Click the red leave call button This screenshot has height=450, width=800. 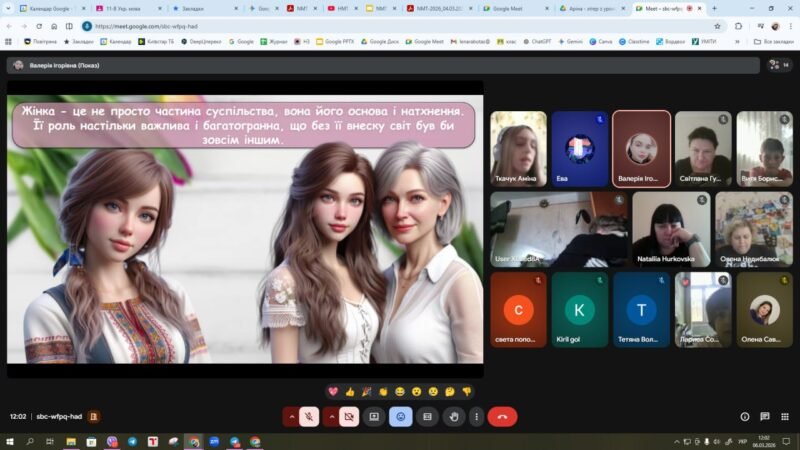[502, 417]
